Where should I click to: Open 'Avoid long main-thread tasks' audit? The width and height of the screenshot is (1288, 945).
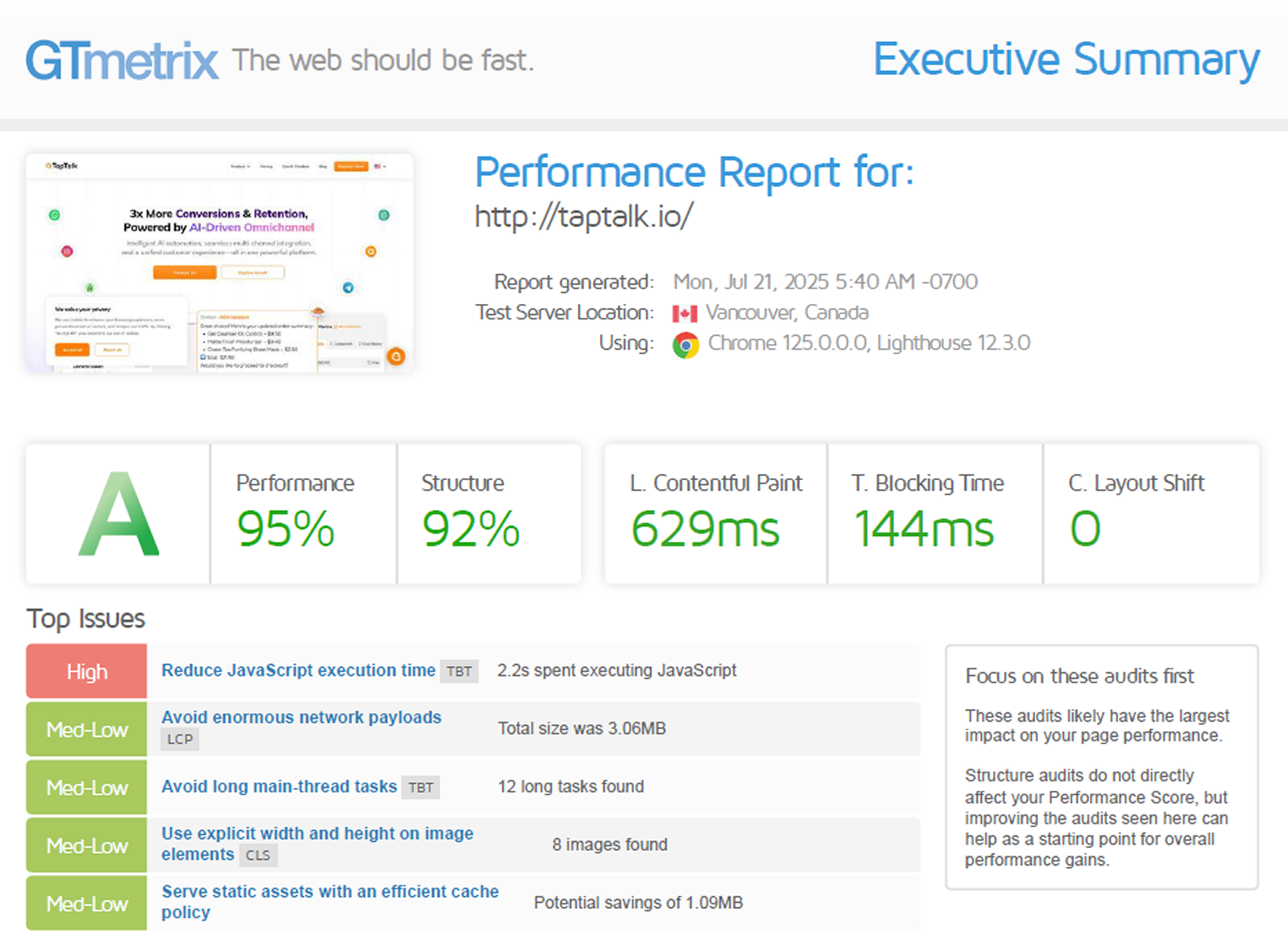tap(279, 786)
